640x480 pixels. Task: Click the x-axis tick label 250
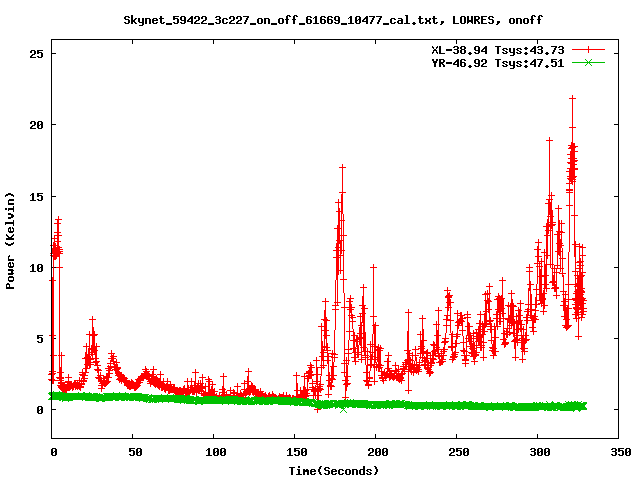(458, 452)
